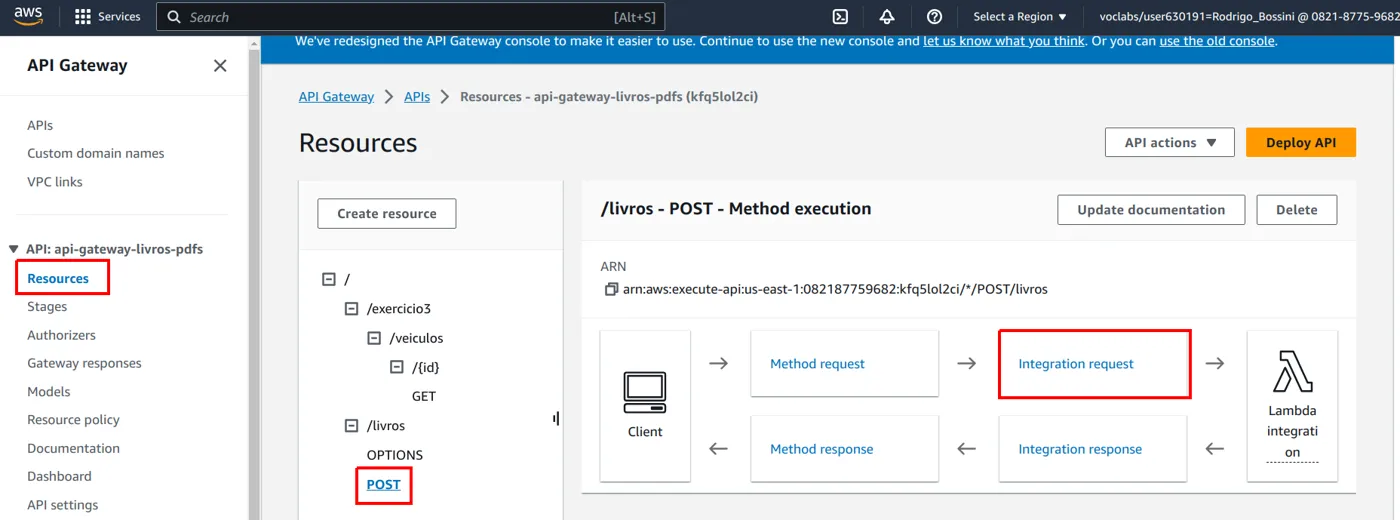Image resolution: width=1400 pixels, height=520 pixels.
Task: Collapse the /exercicio3 resource node
Action: click(x=351, y=309)
